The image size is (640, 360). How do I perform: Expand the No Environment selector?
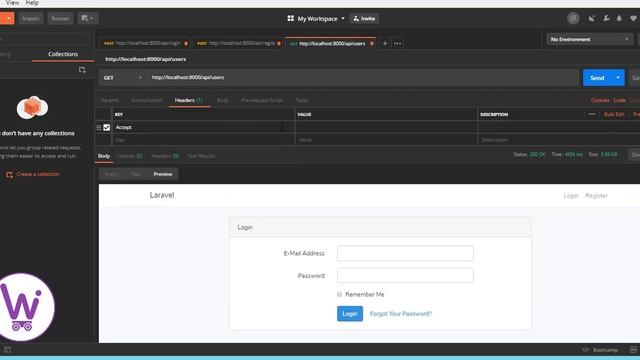589,39
